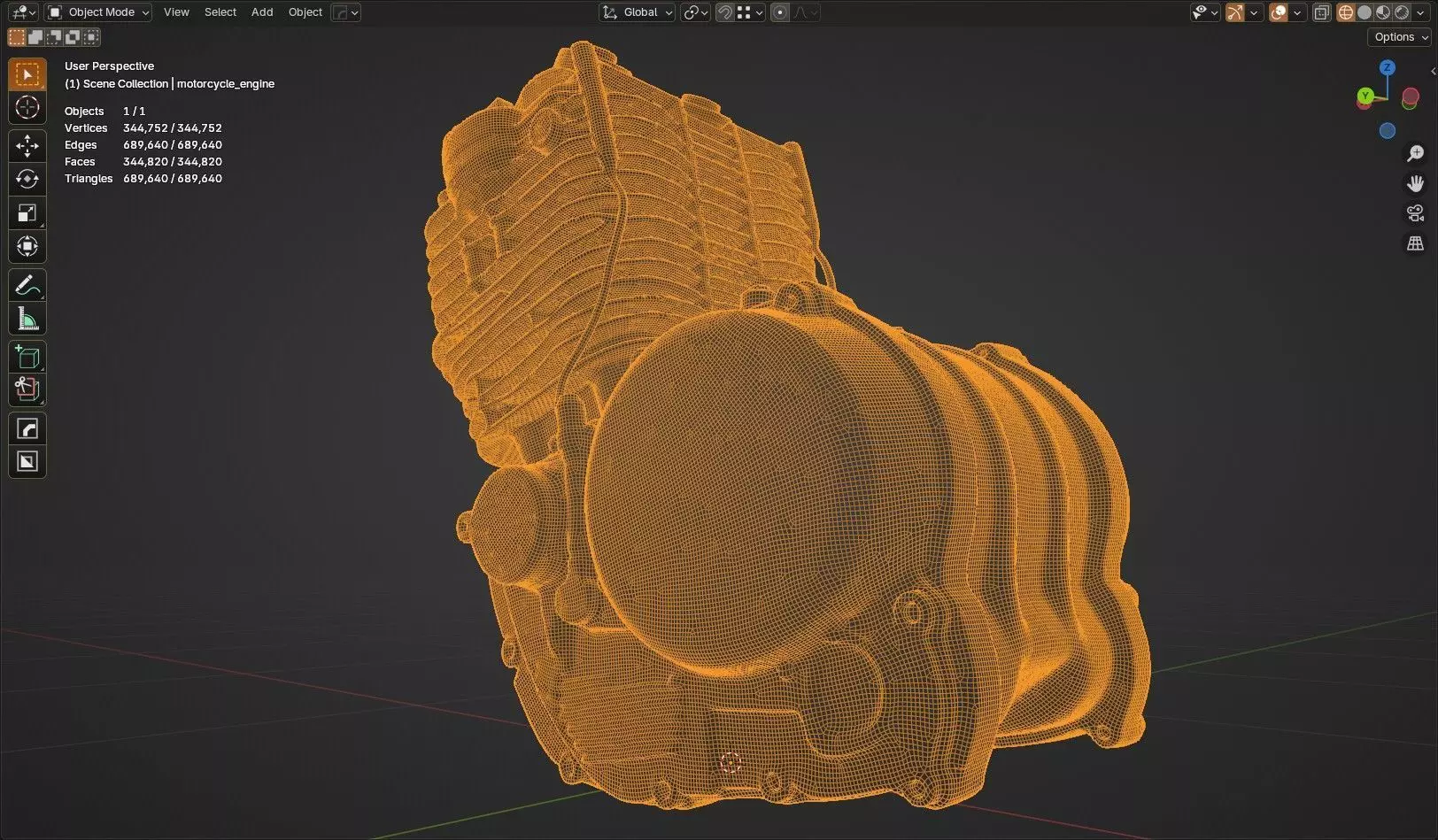
Task: Choose Invert selection mode icon
Action: tap(73, 37)
